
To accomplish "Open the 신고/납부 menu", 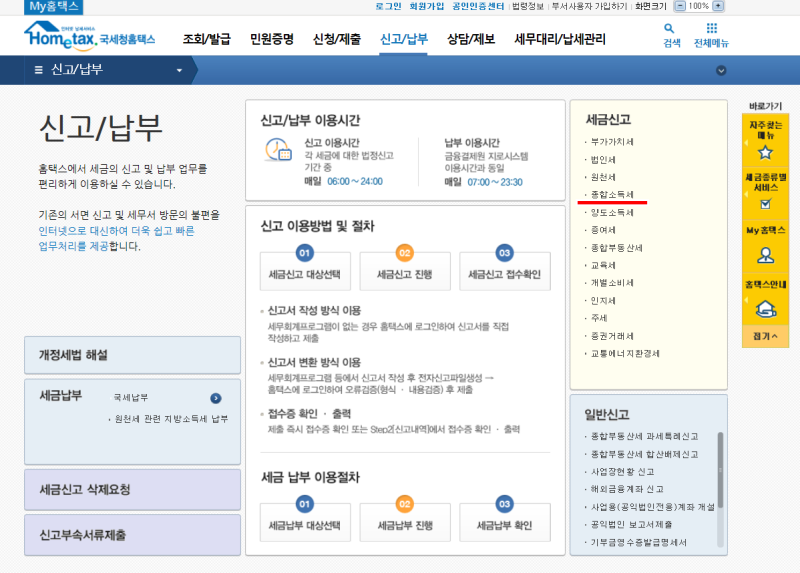I will coord(404,39).
